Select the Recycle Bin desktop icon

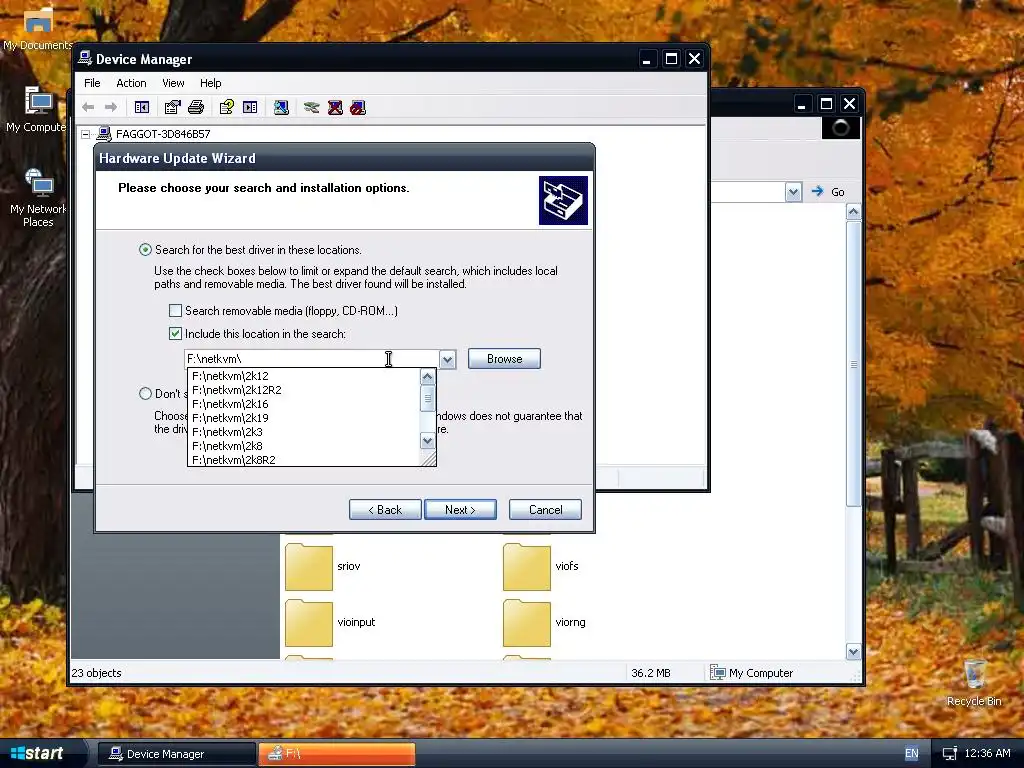[x=974, y=682]
